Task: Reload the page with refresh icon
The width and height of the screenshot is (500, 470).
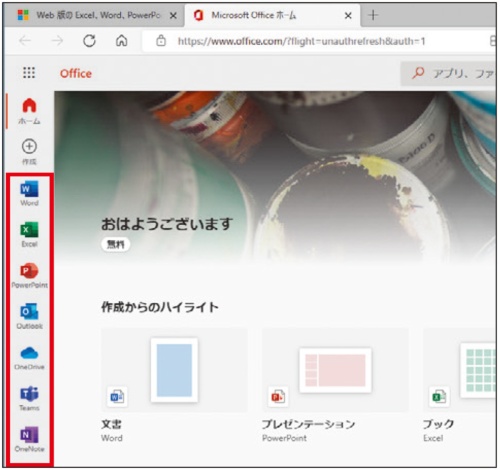Action: [x=89, y=41]
